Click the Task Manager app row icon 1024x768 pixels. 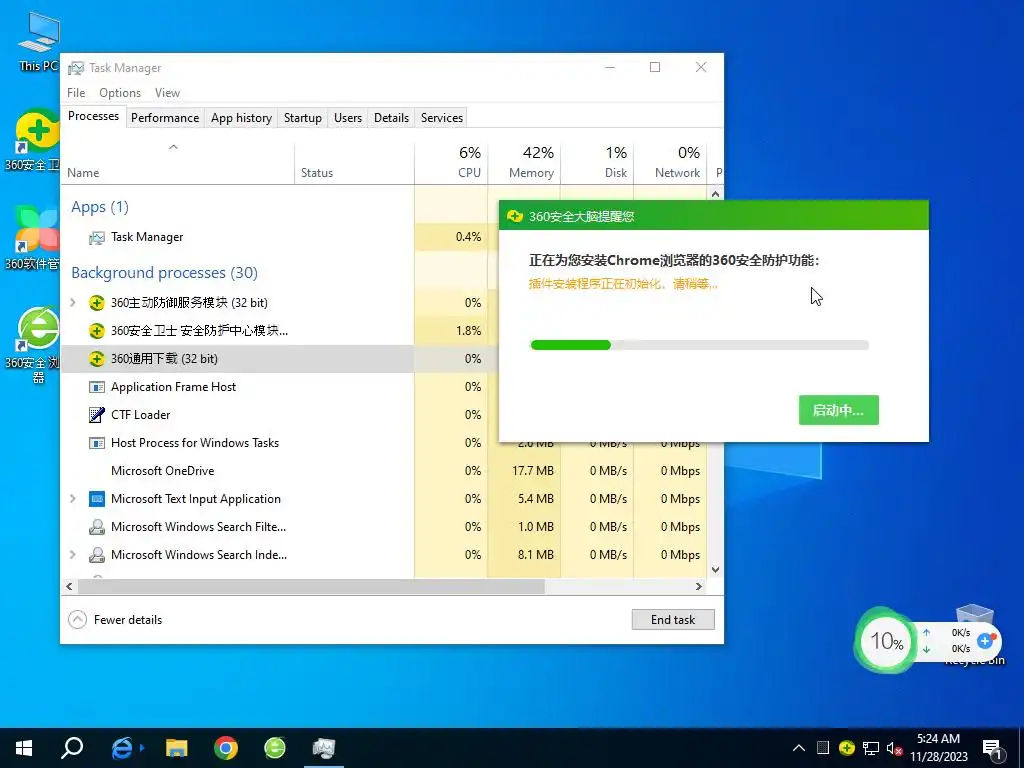coord(97,237)
